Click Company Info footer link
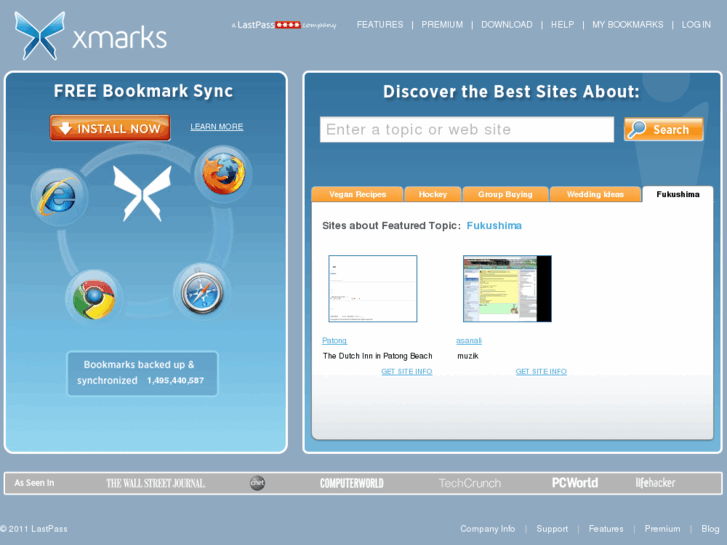Image resolution: width=727 pixels, height=545 pixels. point(487,529)
